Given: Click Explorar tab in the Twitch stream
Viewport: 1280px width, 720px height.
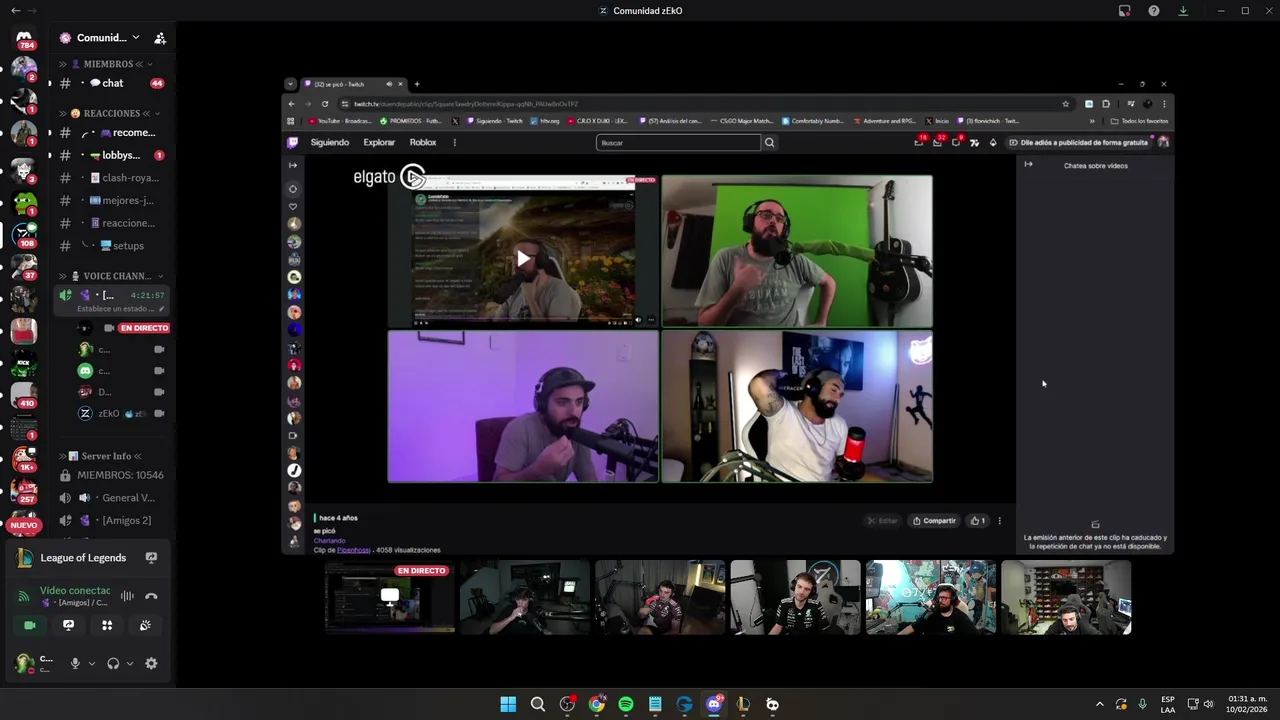Looking at the screenshot, I should pyautogui.click(x=379, y=143).
